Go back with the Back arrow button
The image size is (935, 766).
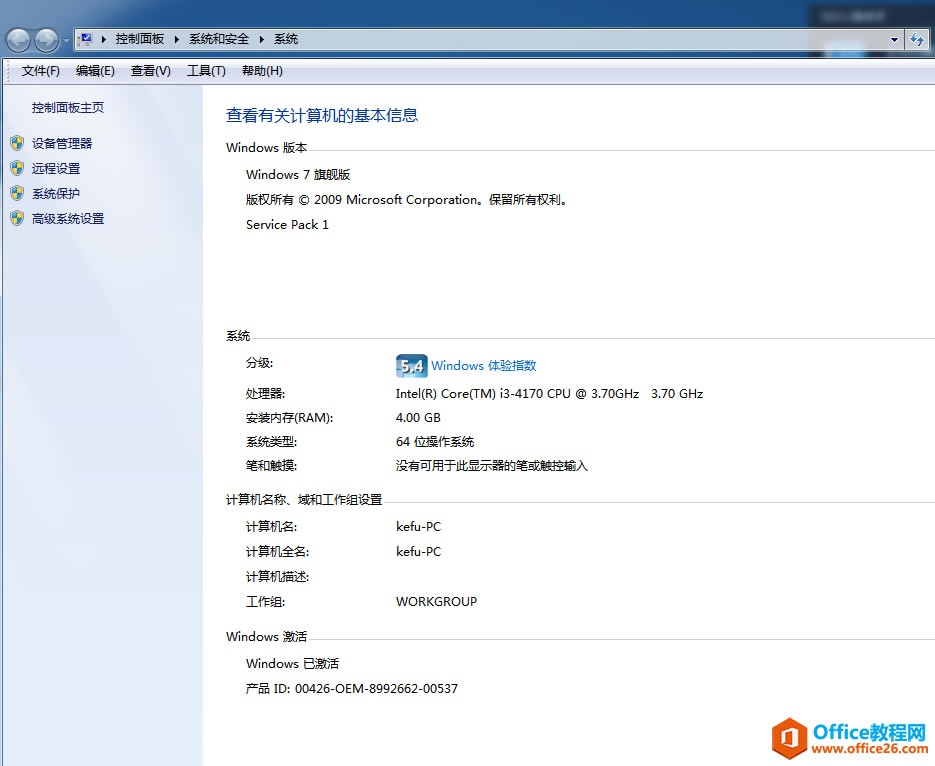click(18, 40)
